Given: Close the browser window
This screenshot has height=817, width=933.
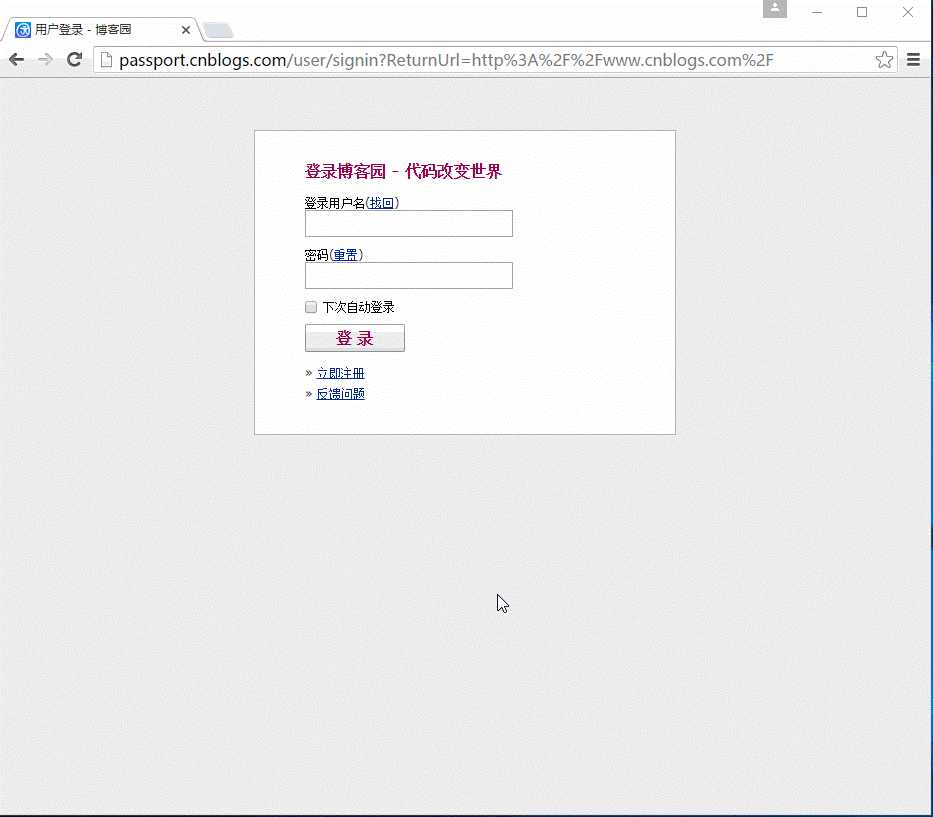Looking at the screenshot, I should 907,12.
